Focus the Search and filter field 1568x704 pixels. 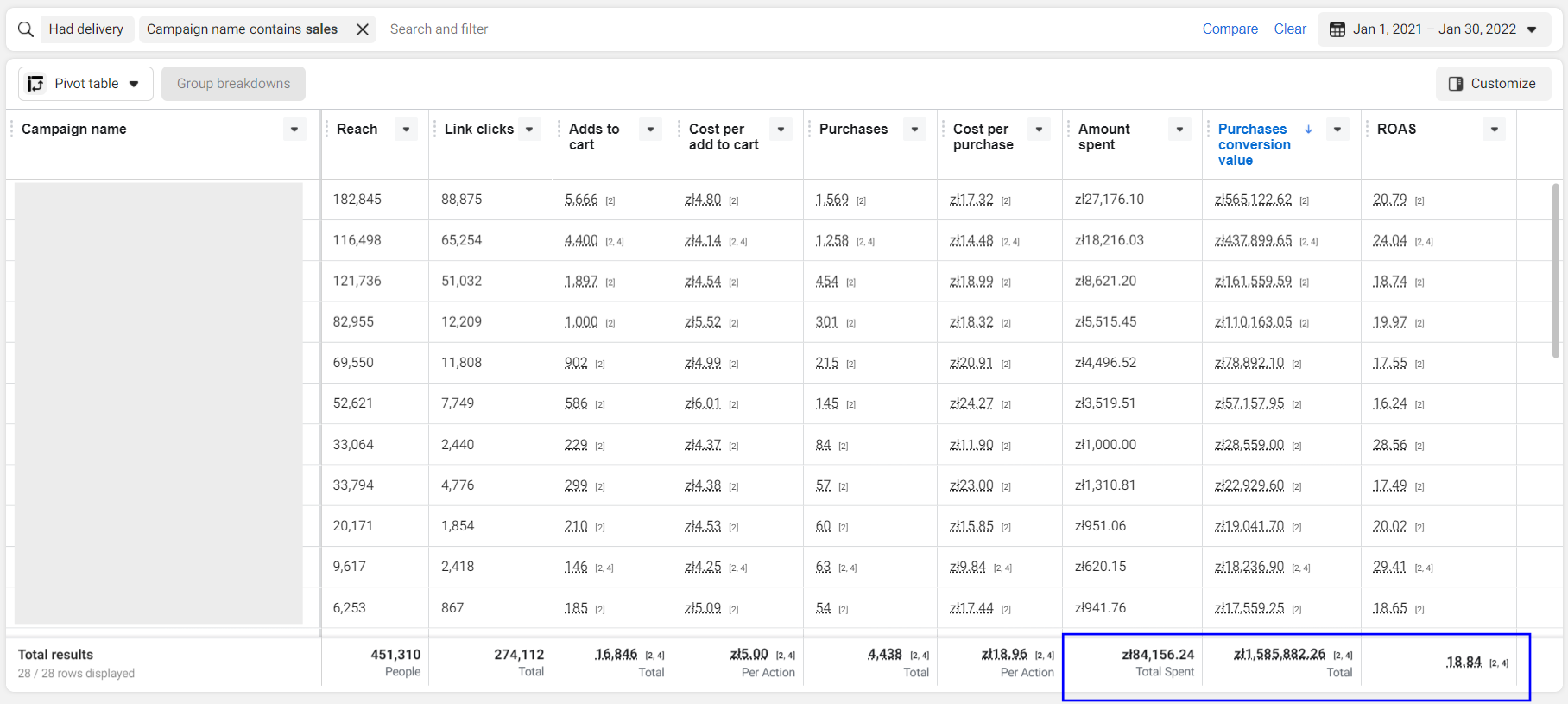[439, 29]
